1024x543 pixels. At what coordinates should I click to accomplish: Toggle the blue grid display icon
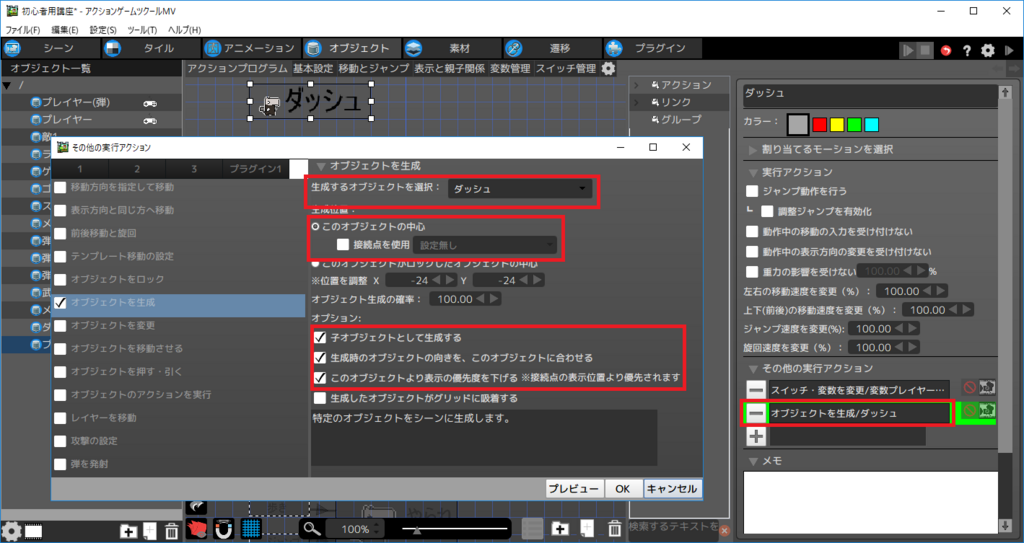tap(251, 529)
